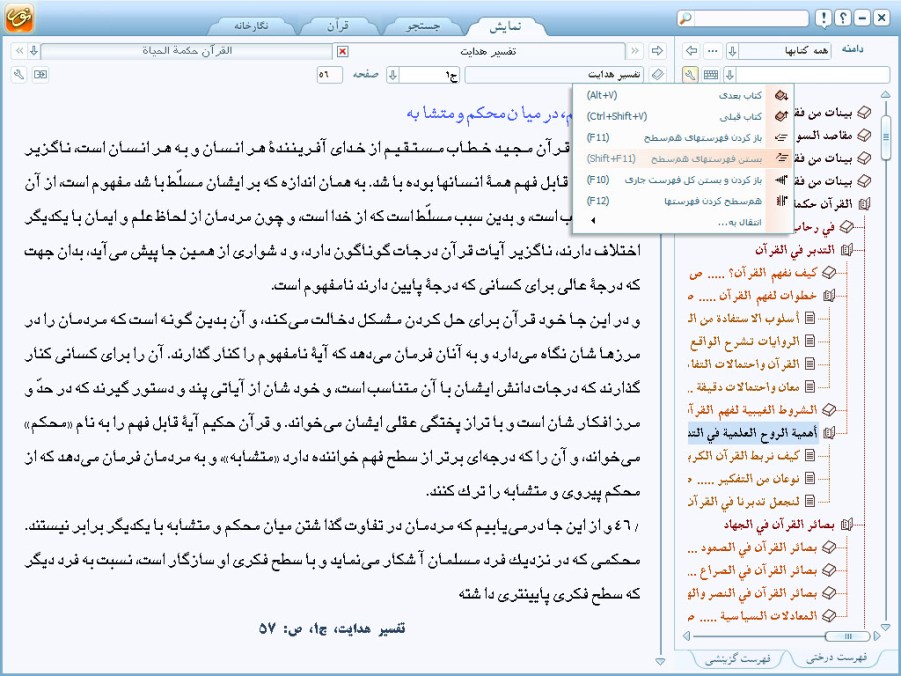Click the left arrow beside the scope selector

click(x=691, y=51)
